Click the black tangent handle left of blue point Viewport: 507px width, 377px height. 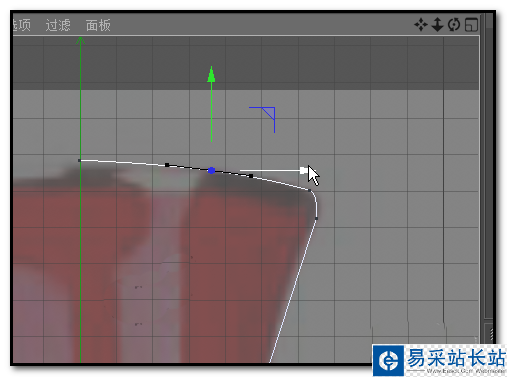coord(167,165)
